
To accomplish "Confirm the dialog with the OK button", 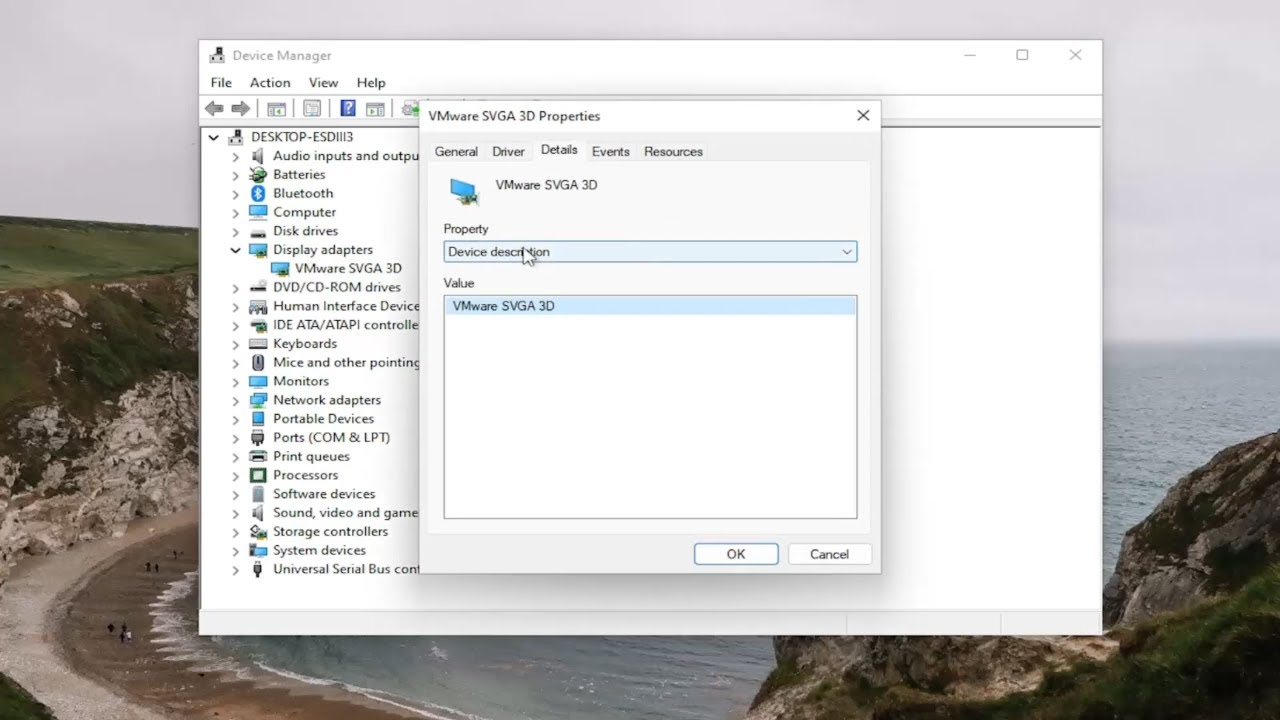I will pyautogui.click(x=736, y=554).
